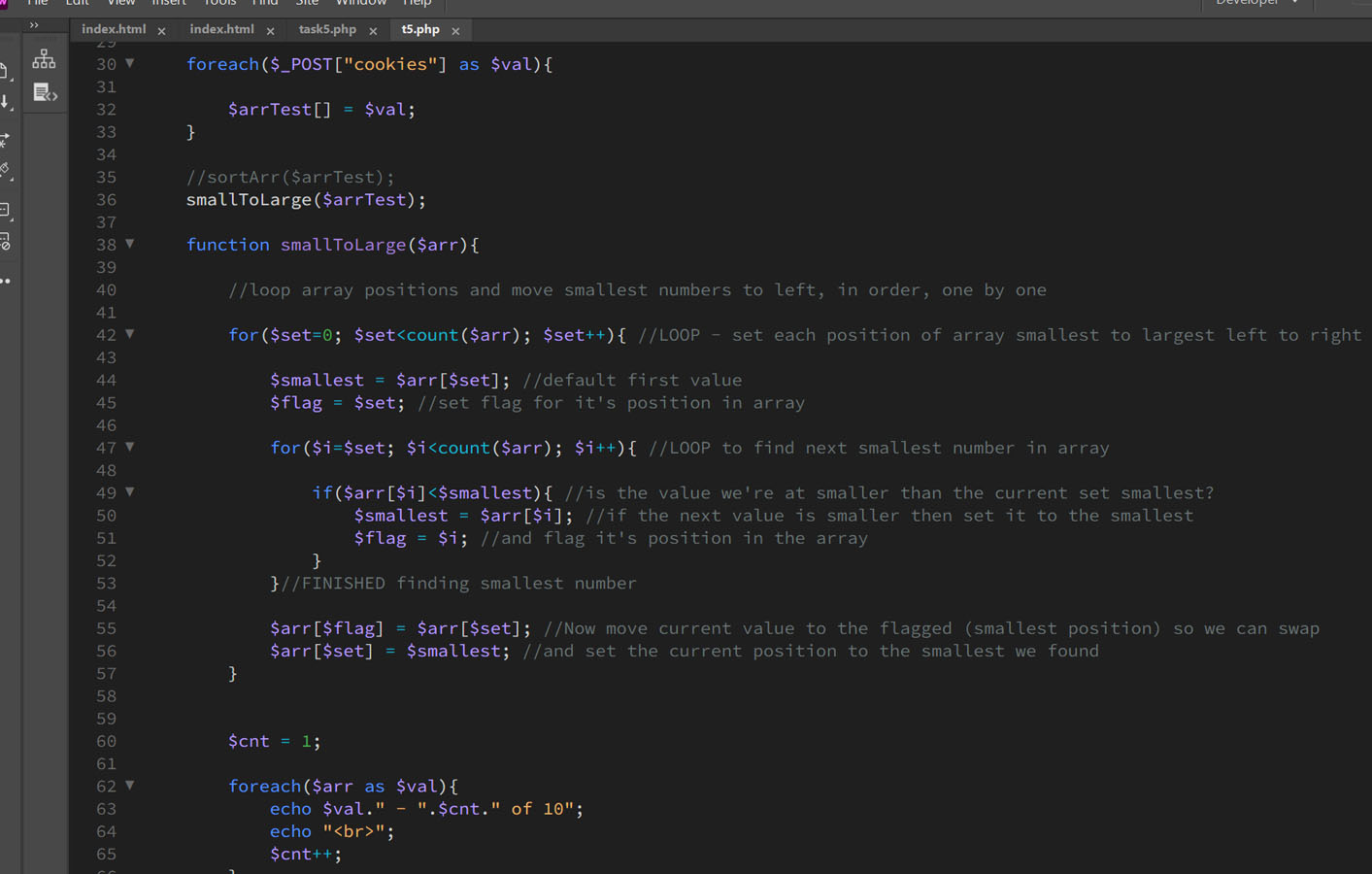Screen dimensions: 1372x874
Task: Open the toolbar's three-dot more options
Action: [x=5, y=282]
